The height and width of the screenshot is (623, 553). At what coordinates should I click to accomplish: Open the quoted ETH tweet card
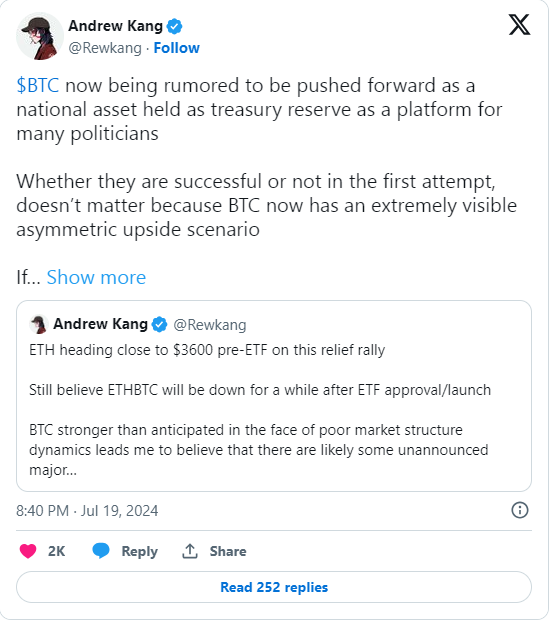tap(274, 396)
